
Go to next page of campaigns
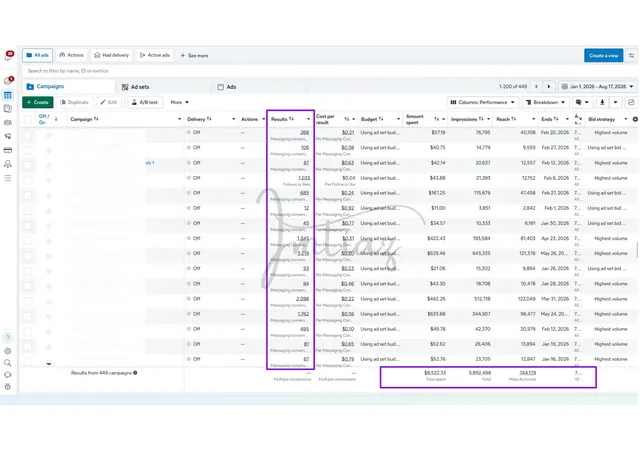pos(549,87)
